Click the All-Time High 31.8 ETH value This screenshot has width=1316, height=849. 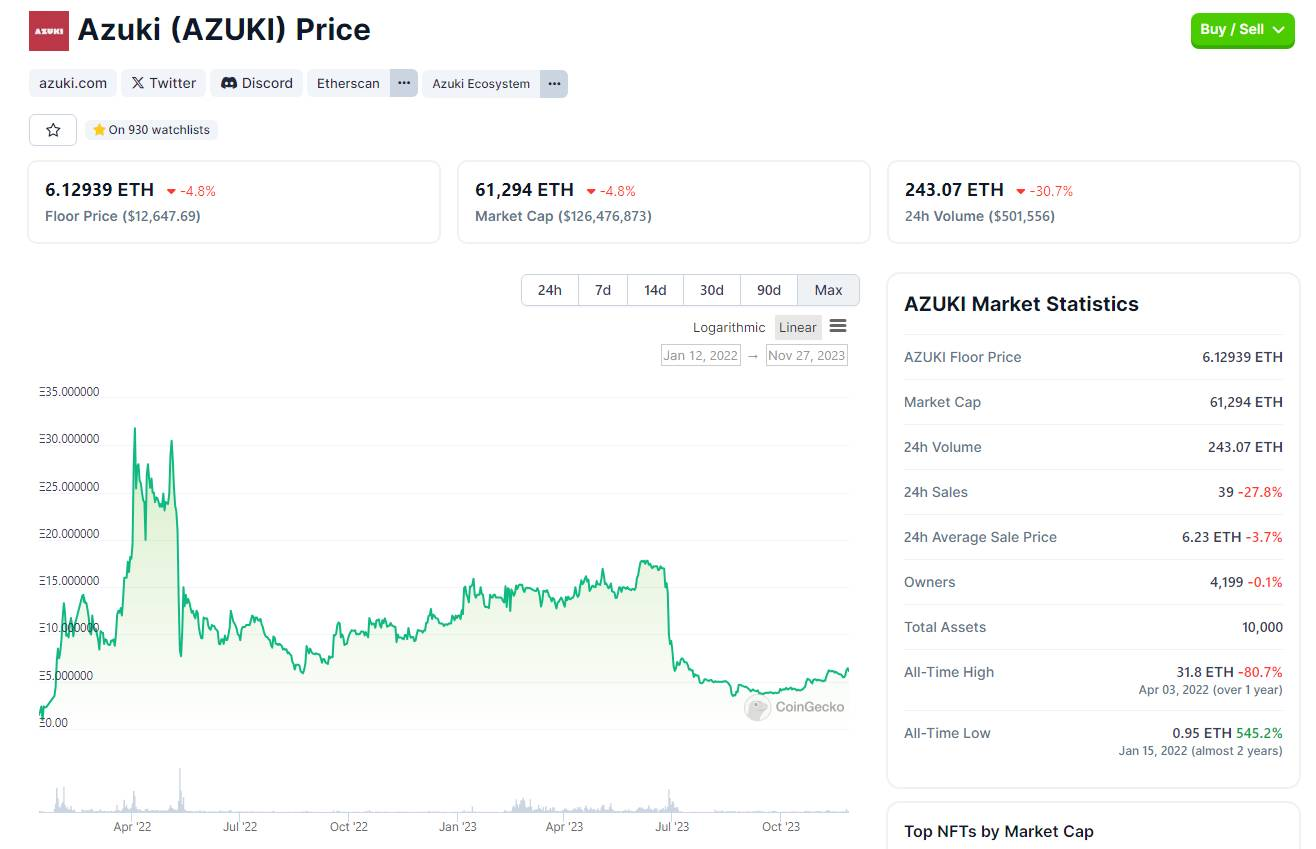[x=1205, y=672]
